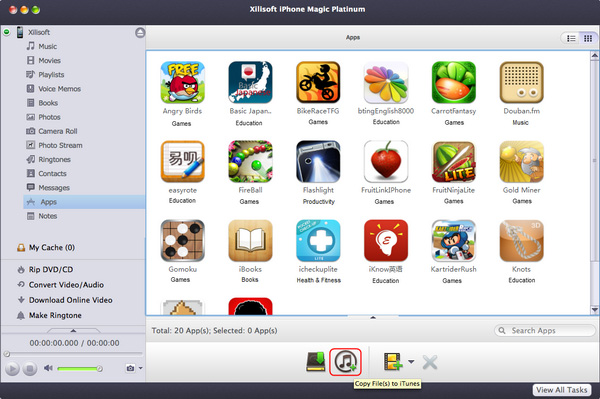Select the FruitNinjaLite app icon
The height and width of the screenshot is (399, 600).
pyautogui.click(x=453, y=161)
